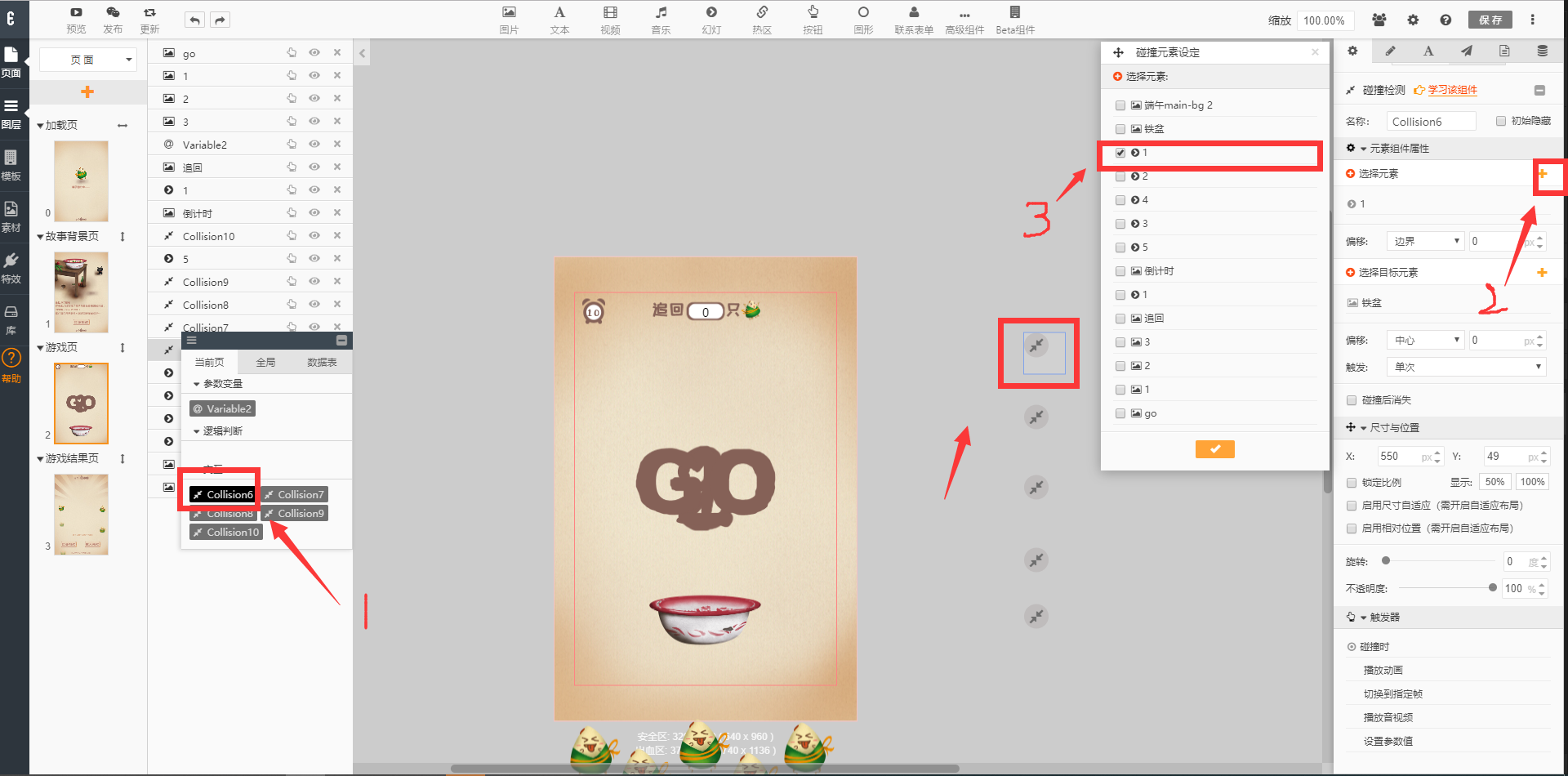Collapse the 游戏结果页 page group
Viewport: 1568px width, 776px height.
40,459
